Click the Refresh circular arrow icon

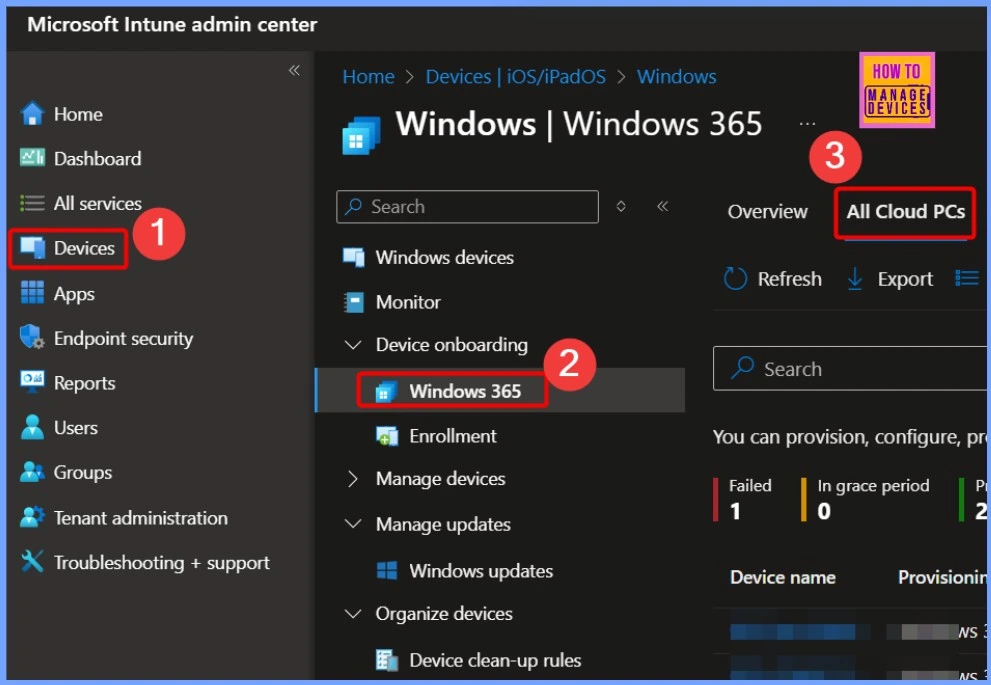point(735,279)
